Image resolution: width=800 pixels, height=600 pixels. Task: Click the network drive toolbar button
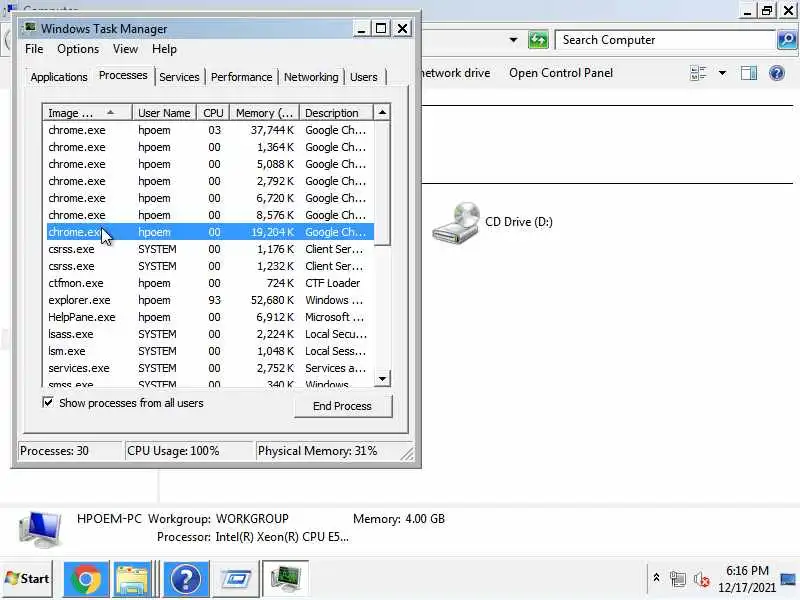click(x=455, y=73)
